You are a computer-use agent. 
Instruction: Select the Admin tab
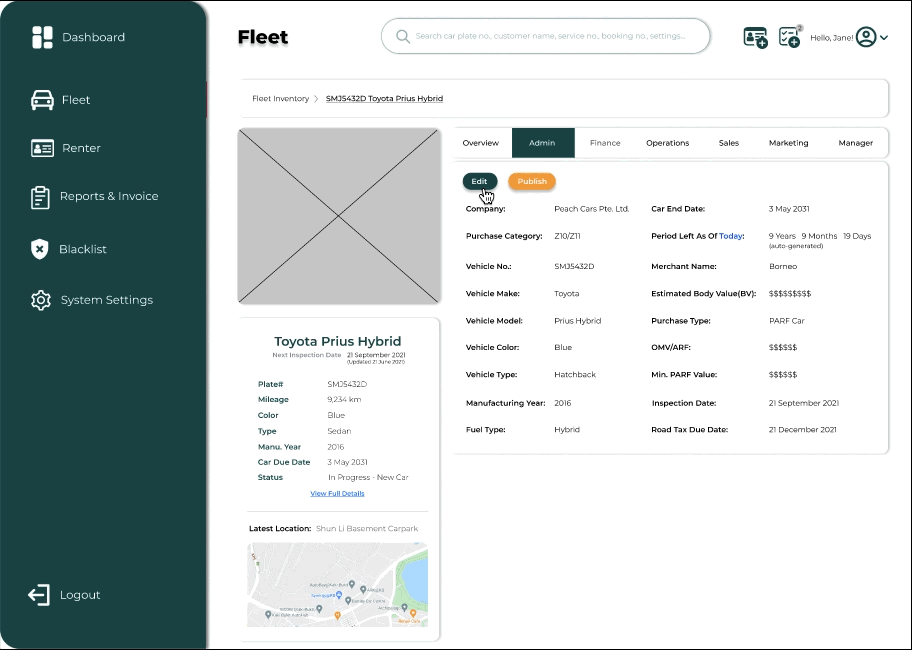543,143
